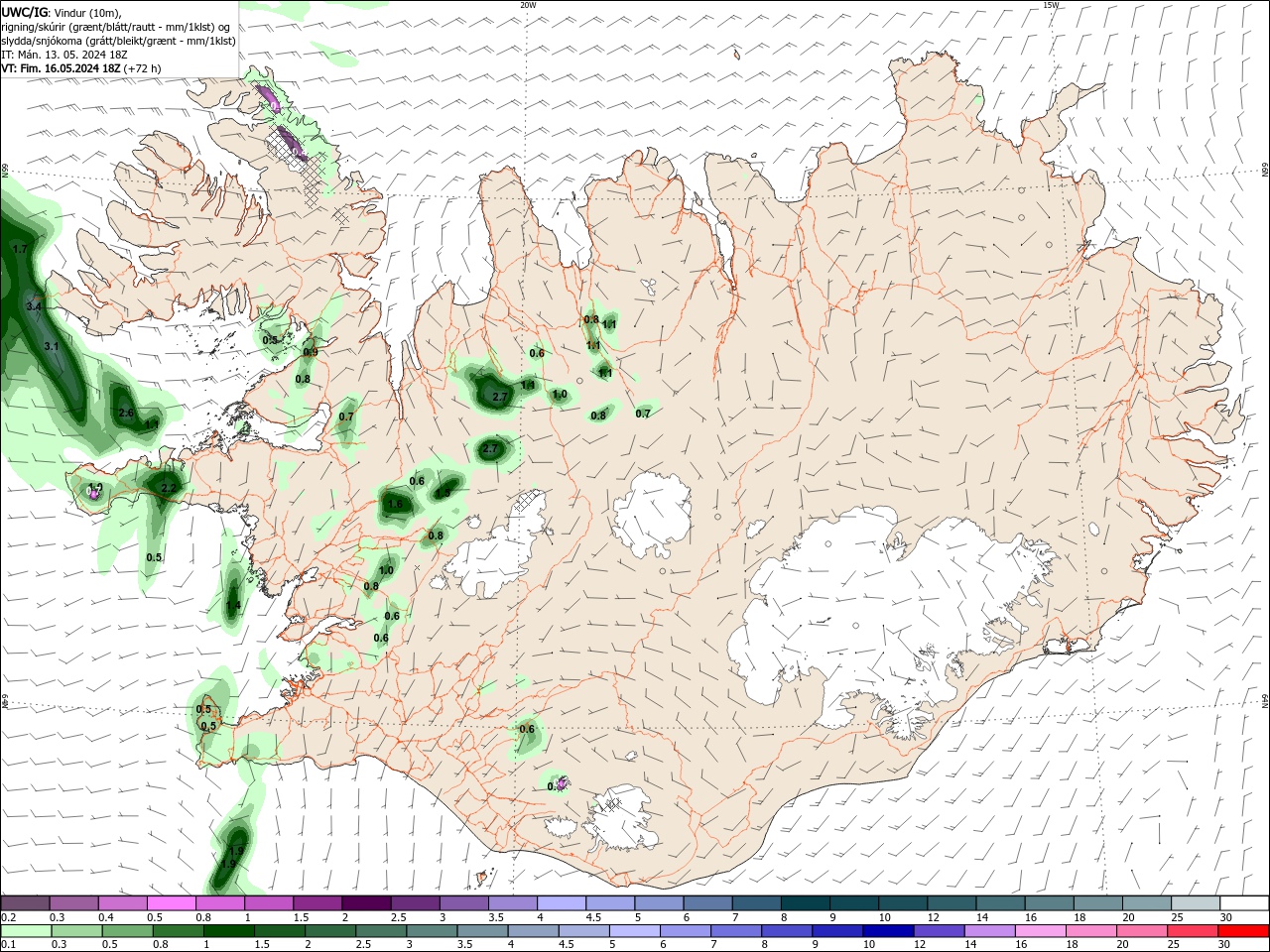1270x952 pixels.
Task: Select top-row legend swatch between 0.5 and 0.8
Action: (171, 903)
